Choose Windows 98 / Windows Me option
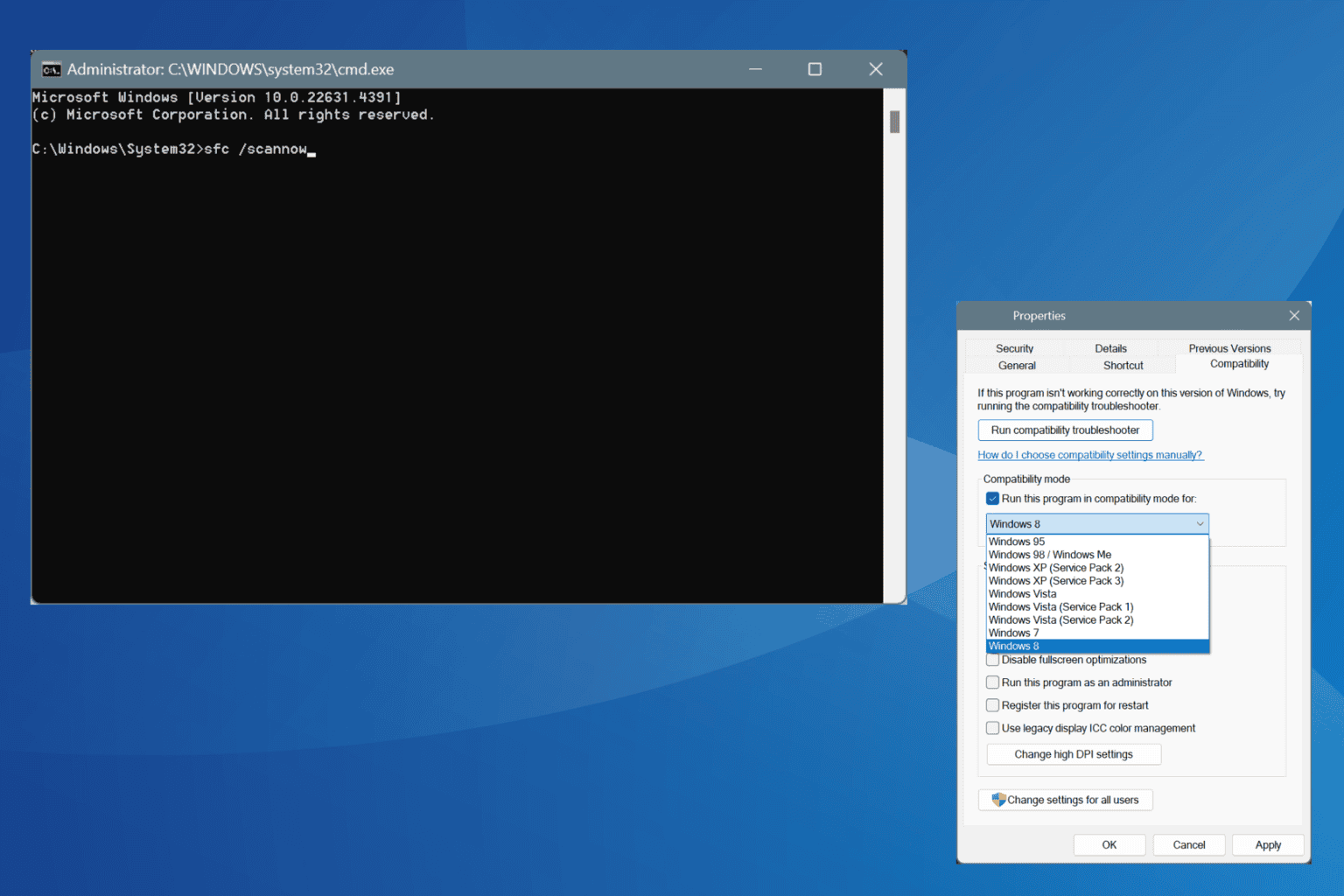Image resolution: width=1344 pixels, height=896 pixels. coord(1097,555)
